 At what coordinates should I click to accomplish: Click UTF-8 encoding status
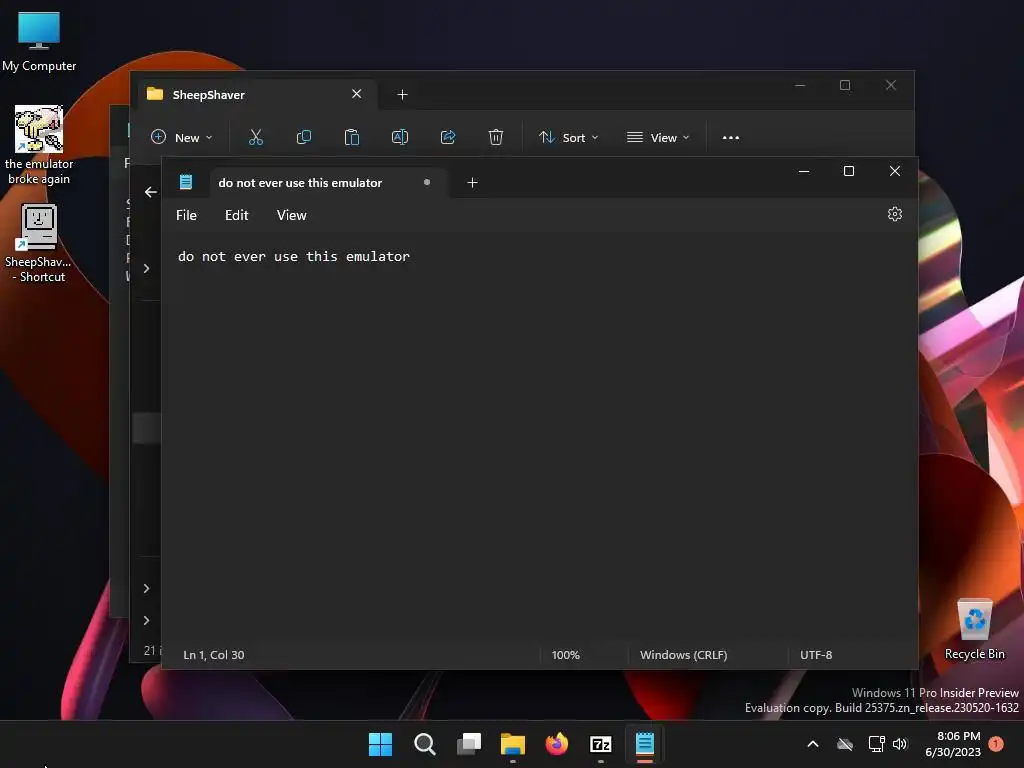point(816,655)
